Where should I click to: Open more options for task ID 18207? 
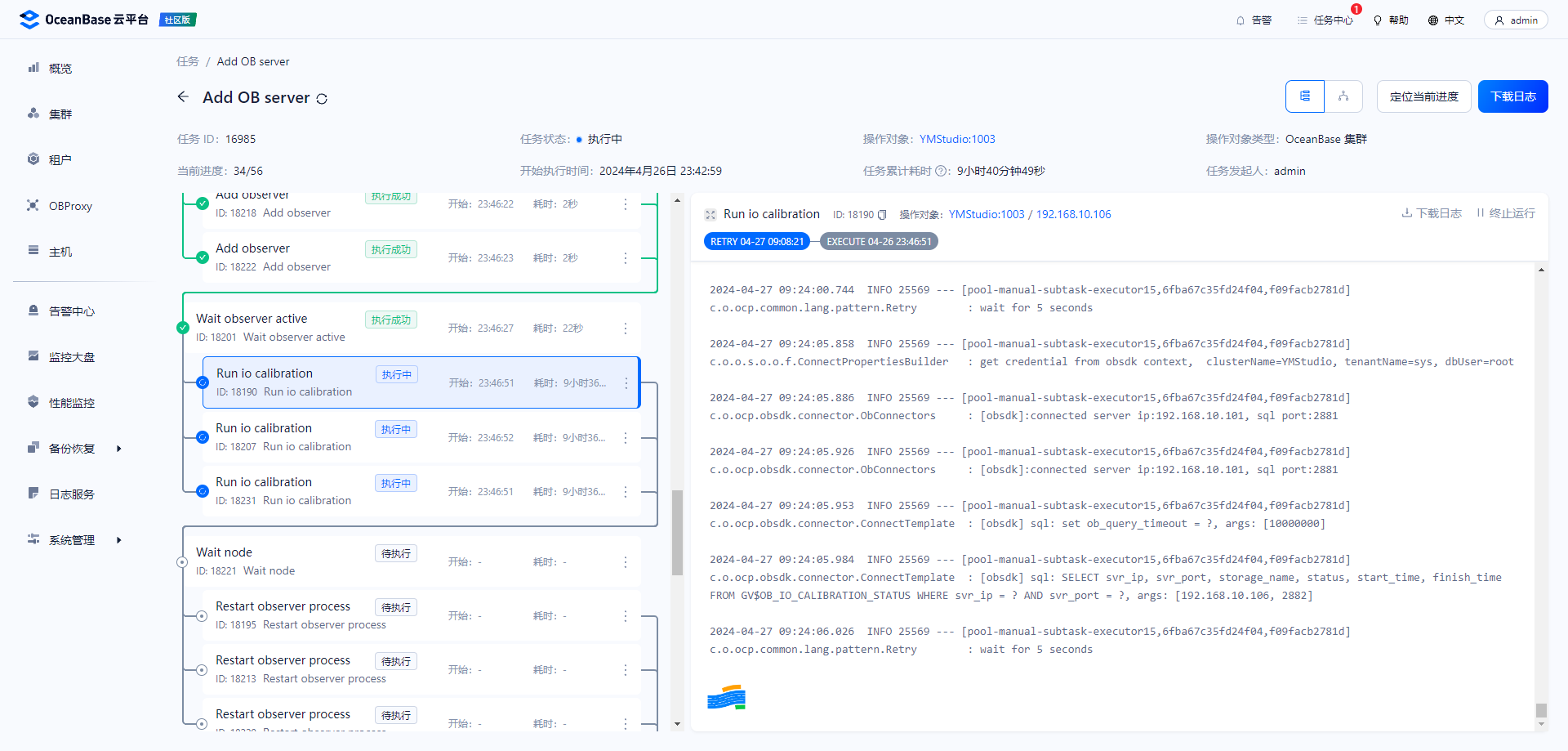coord(626,438)
